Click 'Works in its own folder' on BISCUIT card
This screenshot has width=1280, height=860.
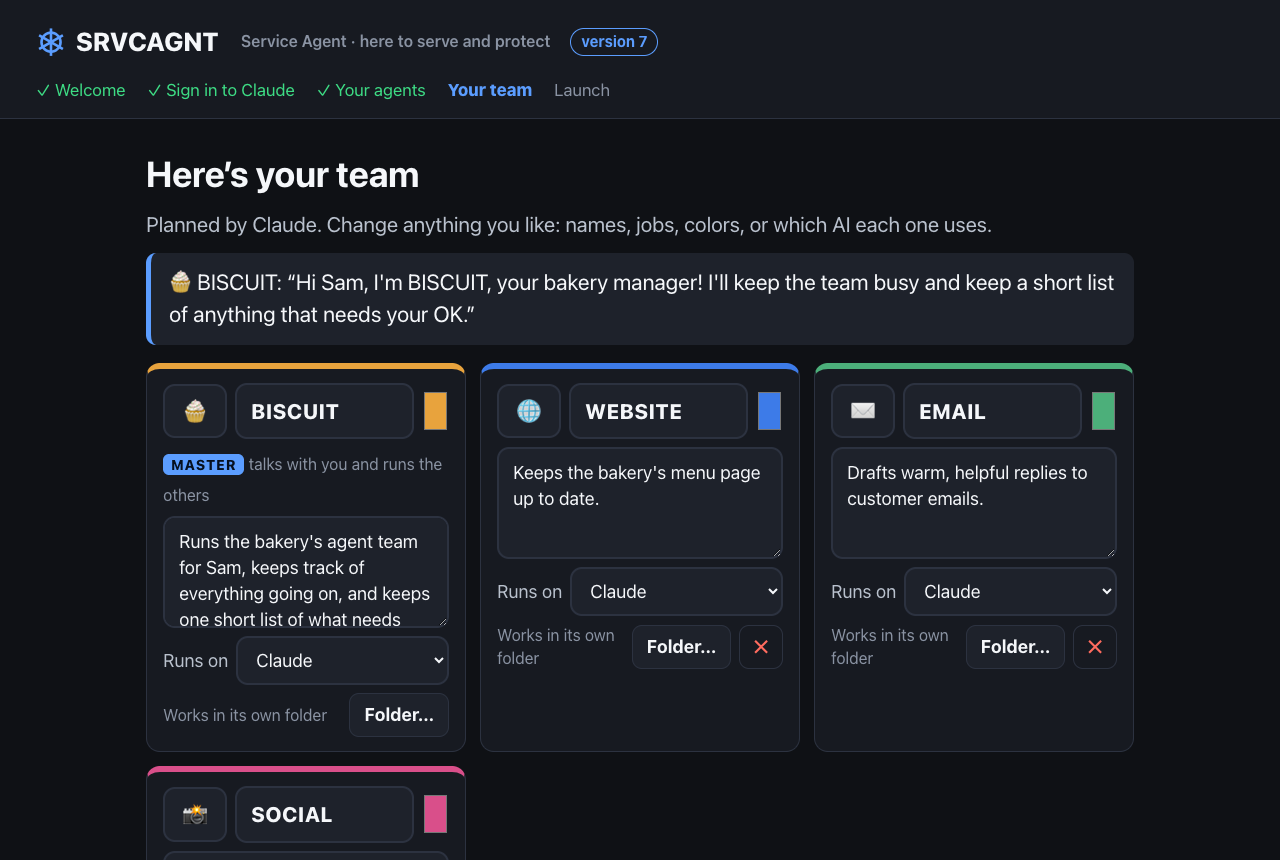(245, 715)
